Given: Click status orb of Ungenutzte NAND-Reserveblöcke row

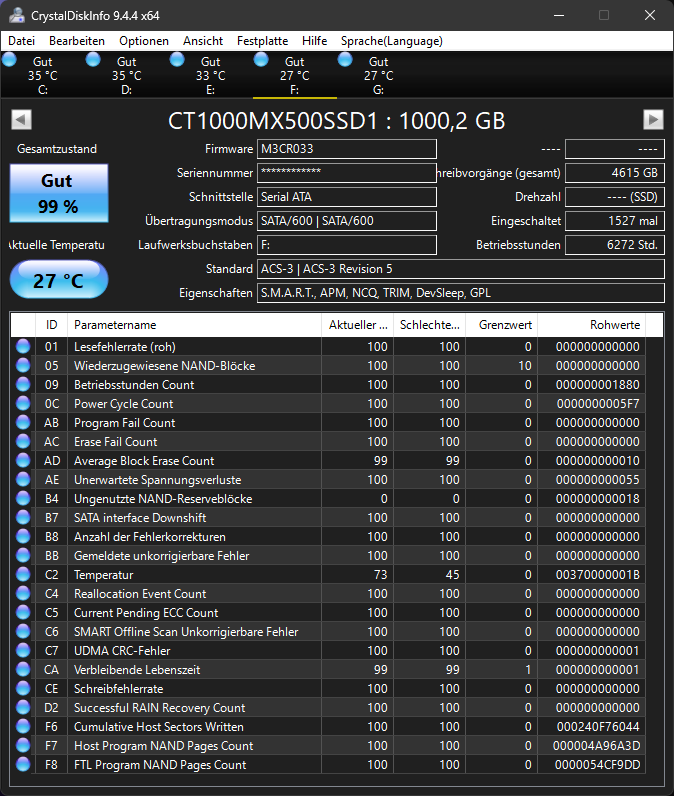Looking at the screenshot, I should coord(23,499).
